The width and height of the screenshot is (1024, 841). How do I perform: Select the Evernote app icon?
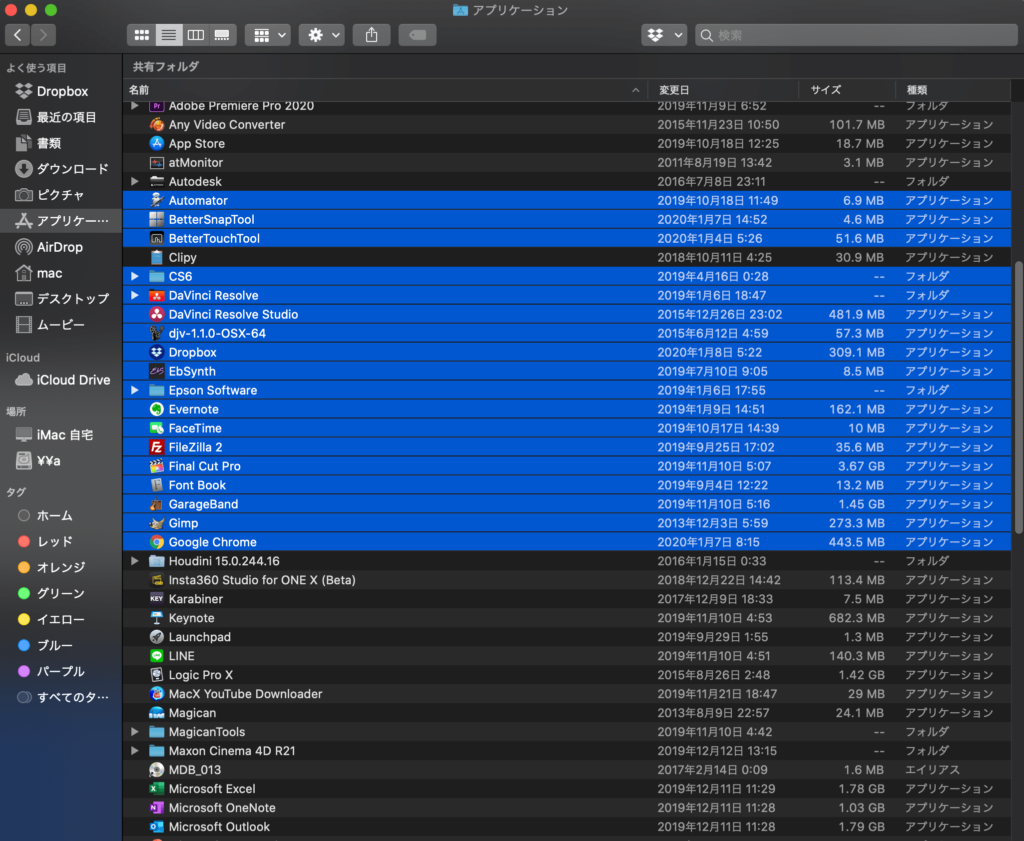tap(157, 409)
